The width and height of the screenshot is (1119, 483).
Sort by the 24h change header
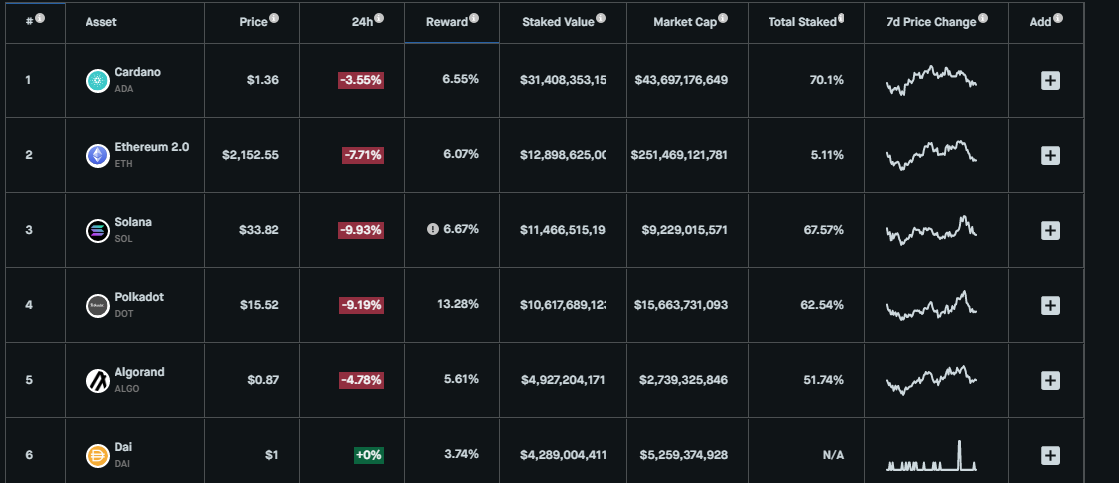pyautogui.click(x=363, y=22)
